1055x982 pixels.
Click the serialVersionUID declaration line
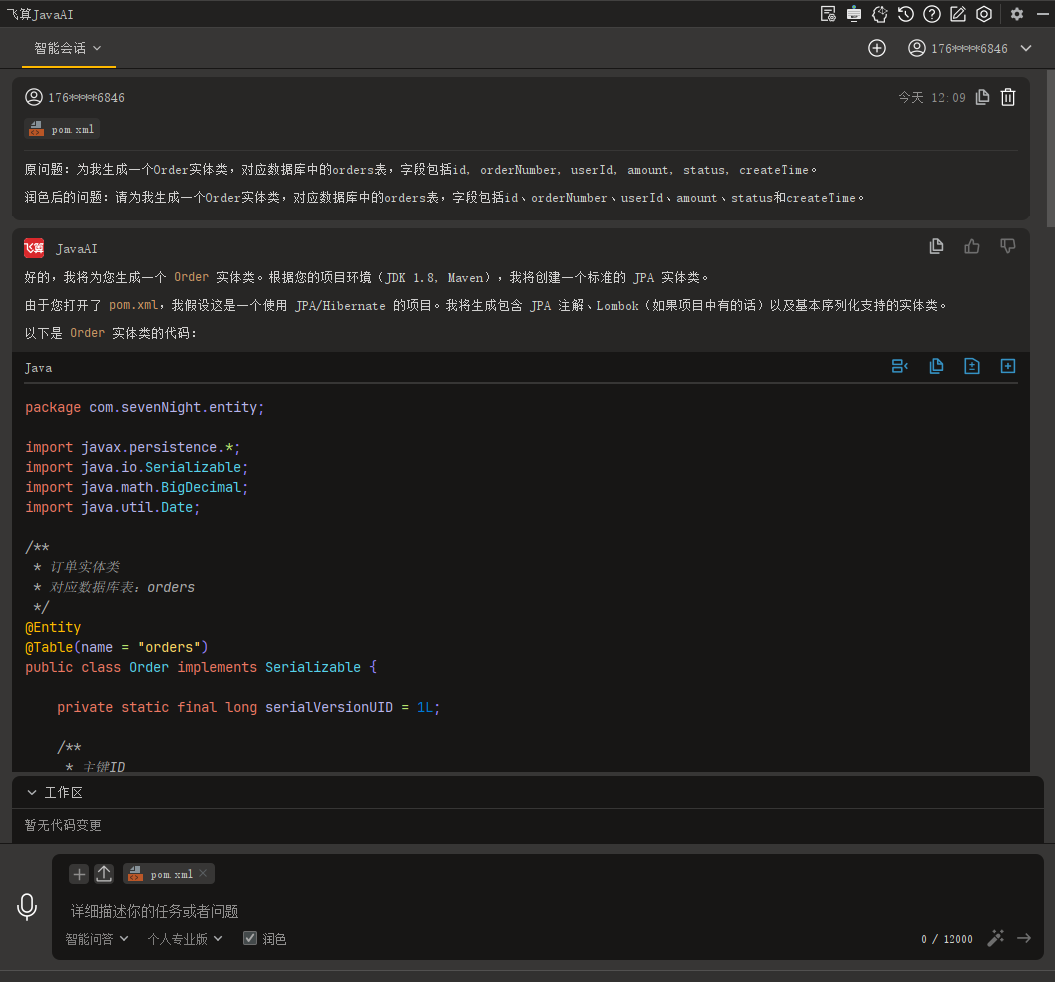(248, 708)
